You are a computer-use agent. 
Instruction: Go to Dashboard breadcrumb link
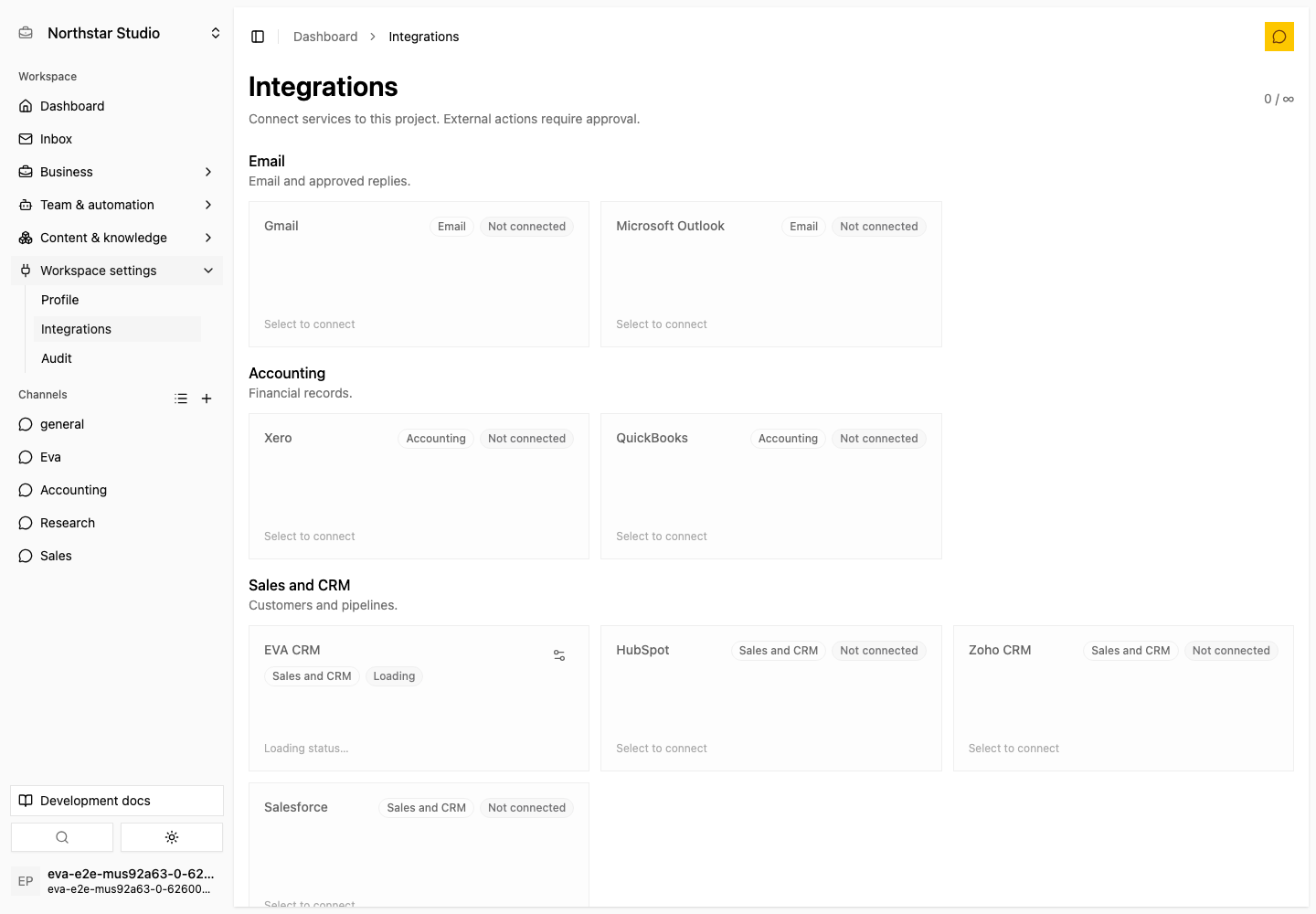[x=325, y=37]
